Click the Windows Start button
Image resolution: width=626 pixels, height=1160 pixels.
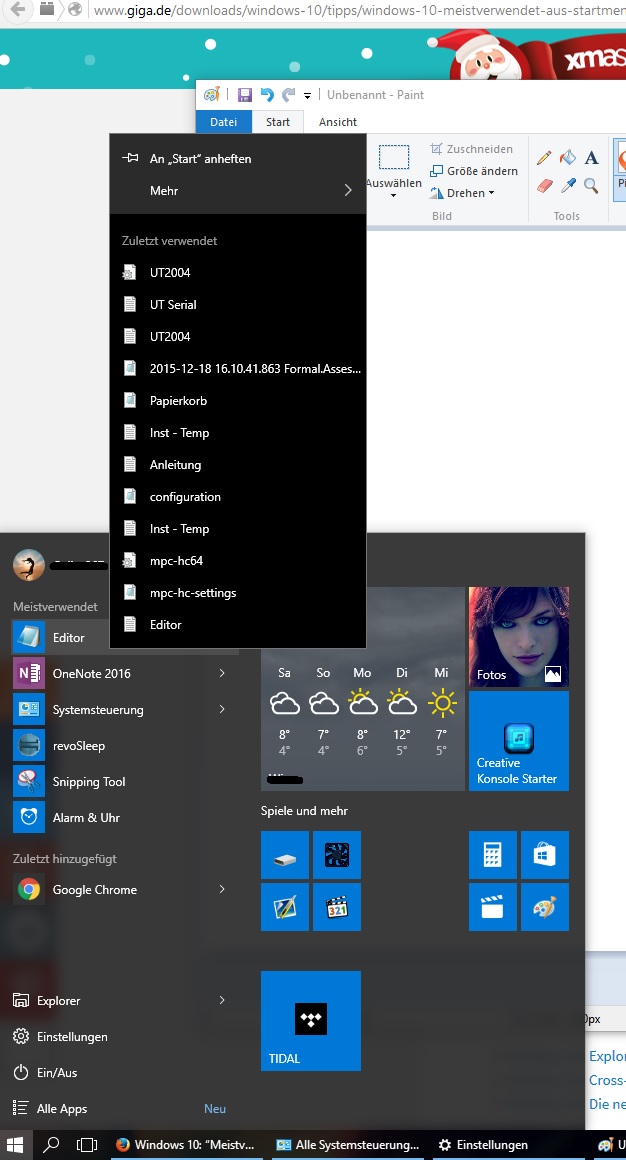15,1145
